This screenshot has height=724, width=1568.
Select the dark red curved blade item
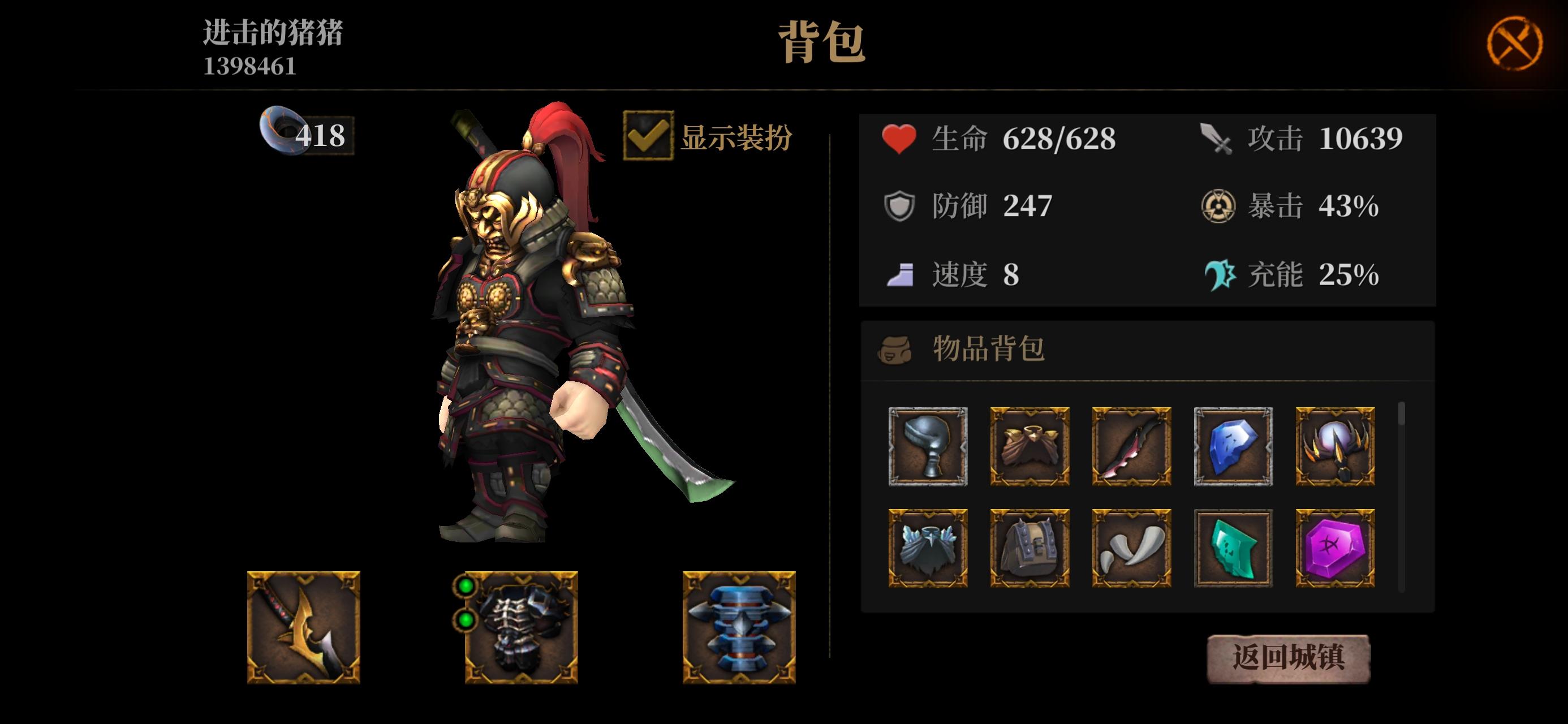(1131, 446)
